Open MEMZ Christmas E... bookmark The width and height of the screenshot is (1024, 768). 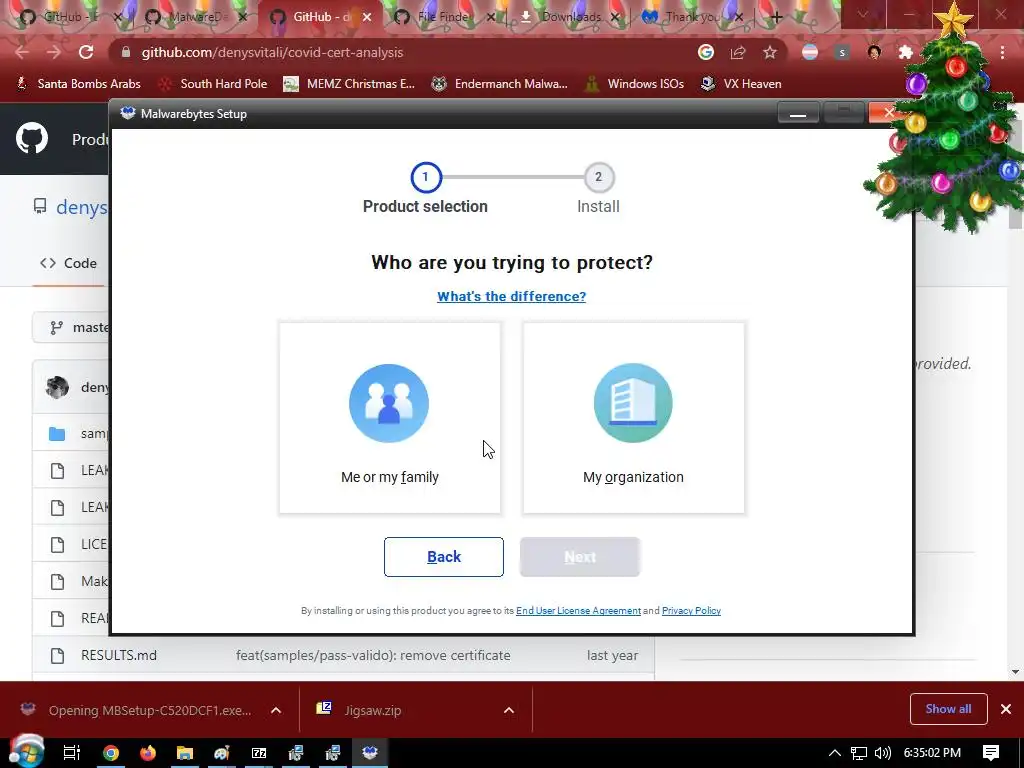point(349,84)
